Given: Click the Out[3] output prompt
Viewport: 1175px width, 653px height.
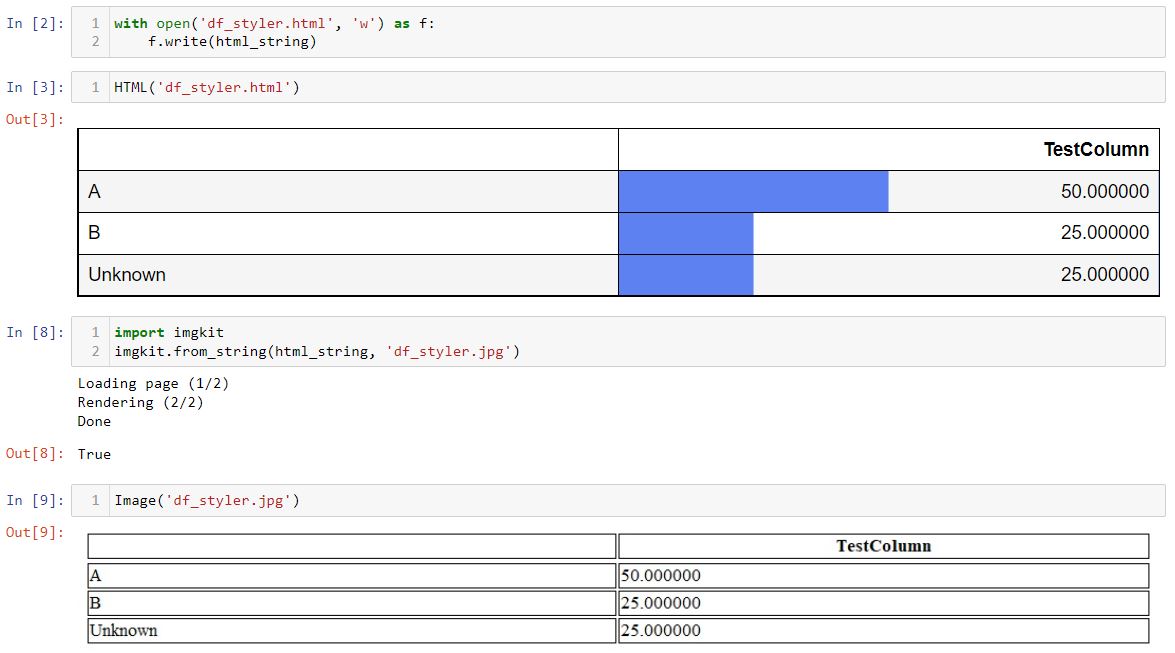Looking at the screenshot, I should tap(34, 119).
